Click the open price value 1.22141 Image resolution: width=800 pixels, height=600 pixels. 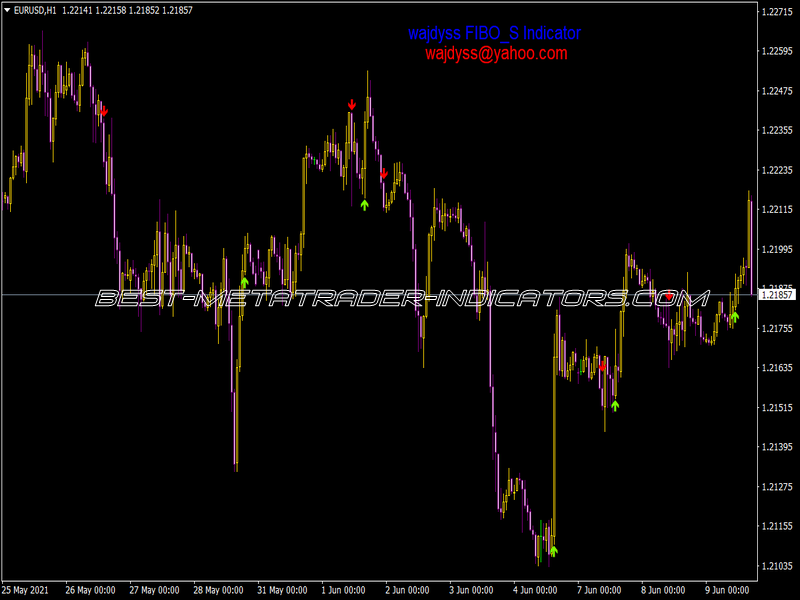point(77,10)
